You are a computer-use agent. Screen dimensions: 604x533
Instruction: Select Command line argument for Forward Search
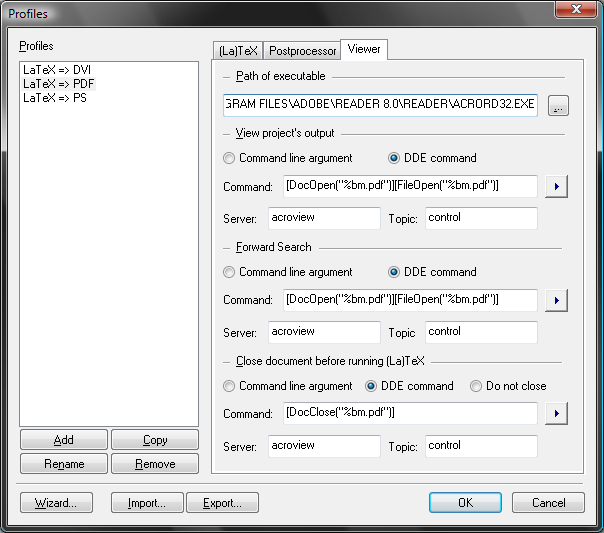[x=287, y=272]
